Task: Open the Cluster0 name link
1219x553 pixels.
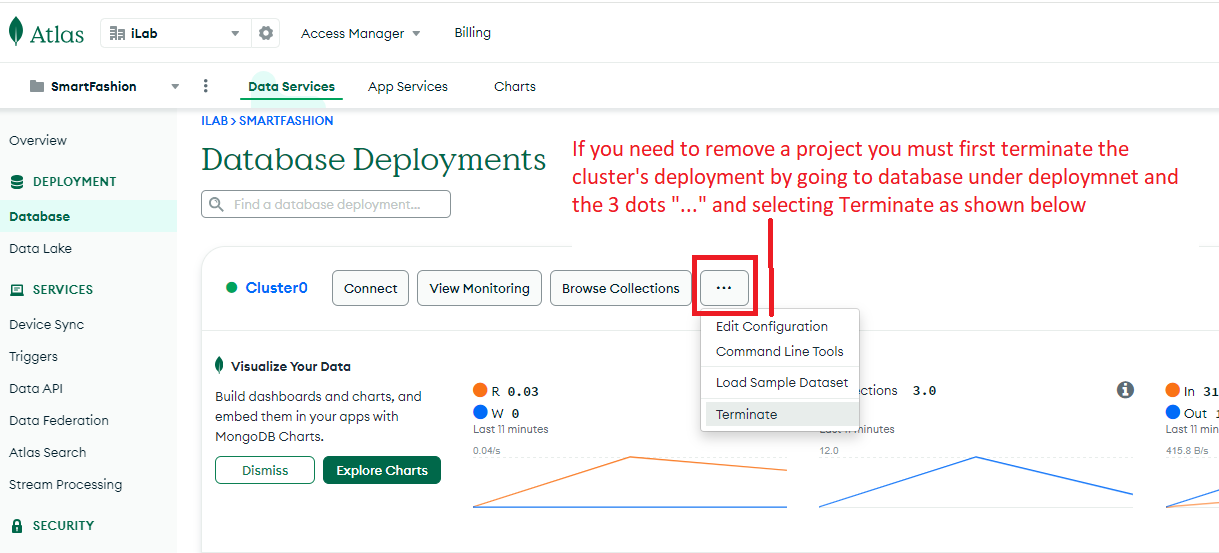Action: [276, 288]
